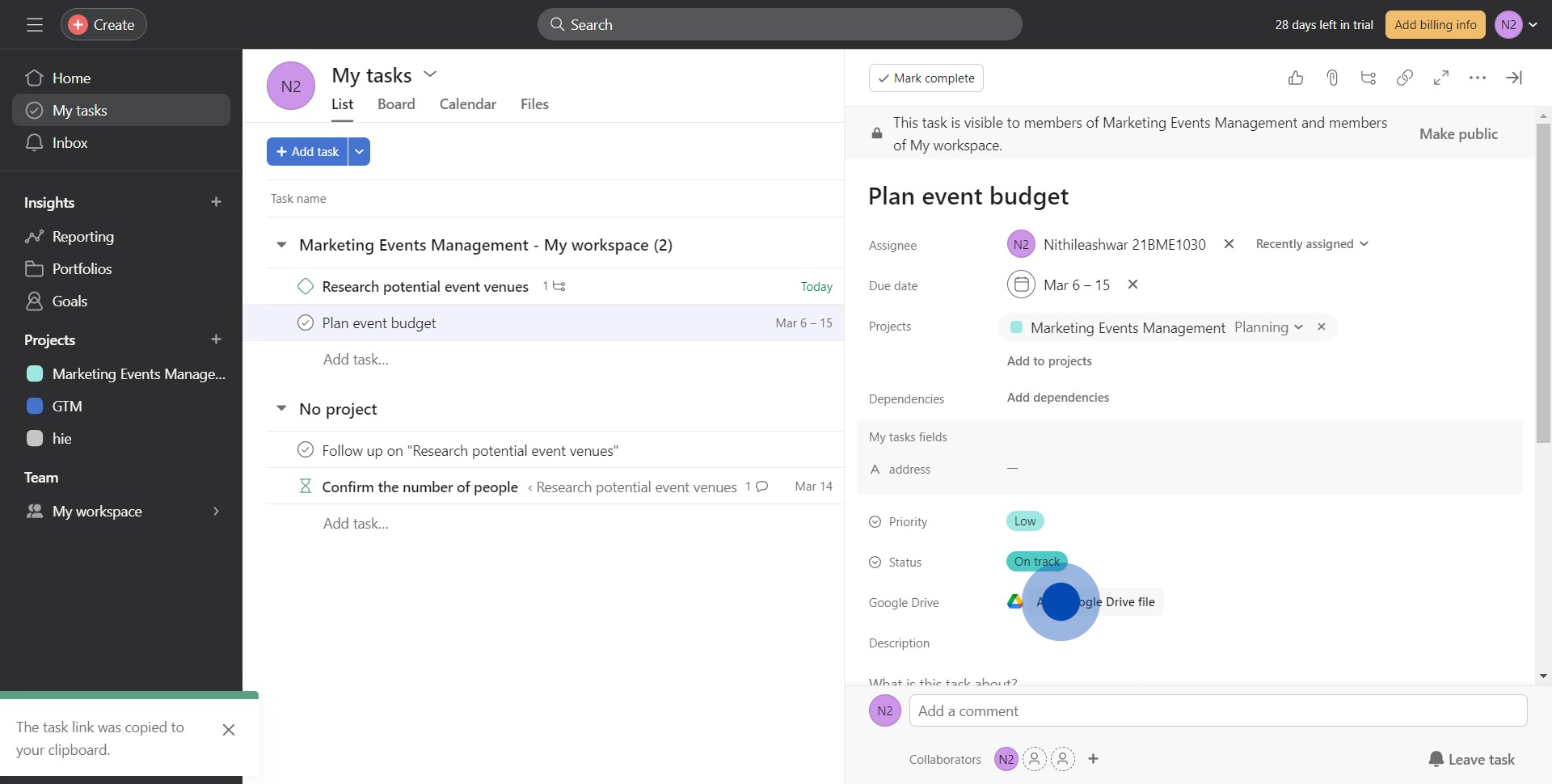1552x784 pixels.
Task: Switch to the Calendar tab
Action: pyautogui.click(x=468, y=104)
